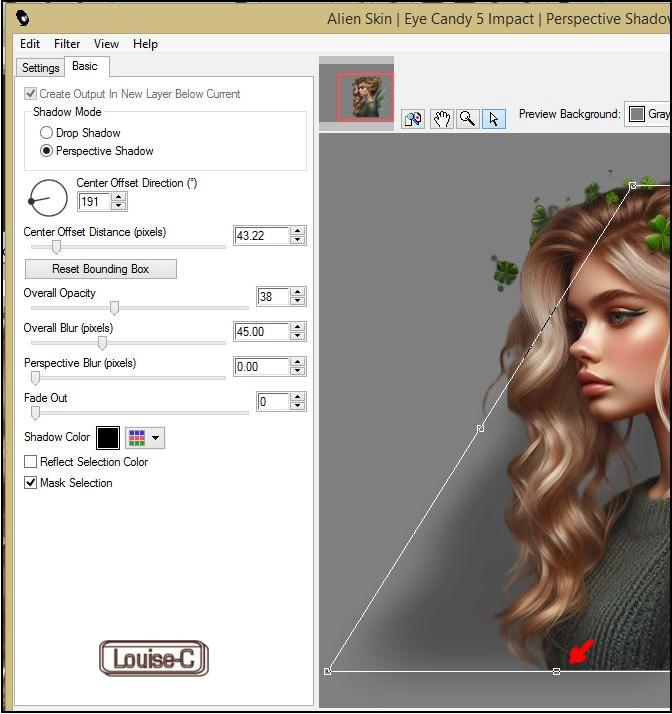
Task: Click the Center Offset Direction input field
Action: click(94, 201)
